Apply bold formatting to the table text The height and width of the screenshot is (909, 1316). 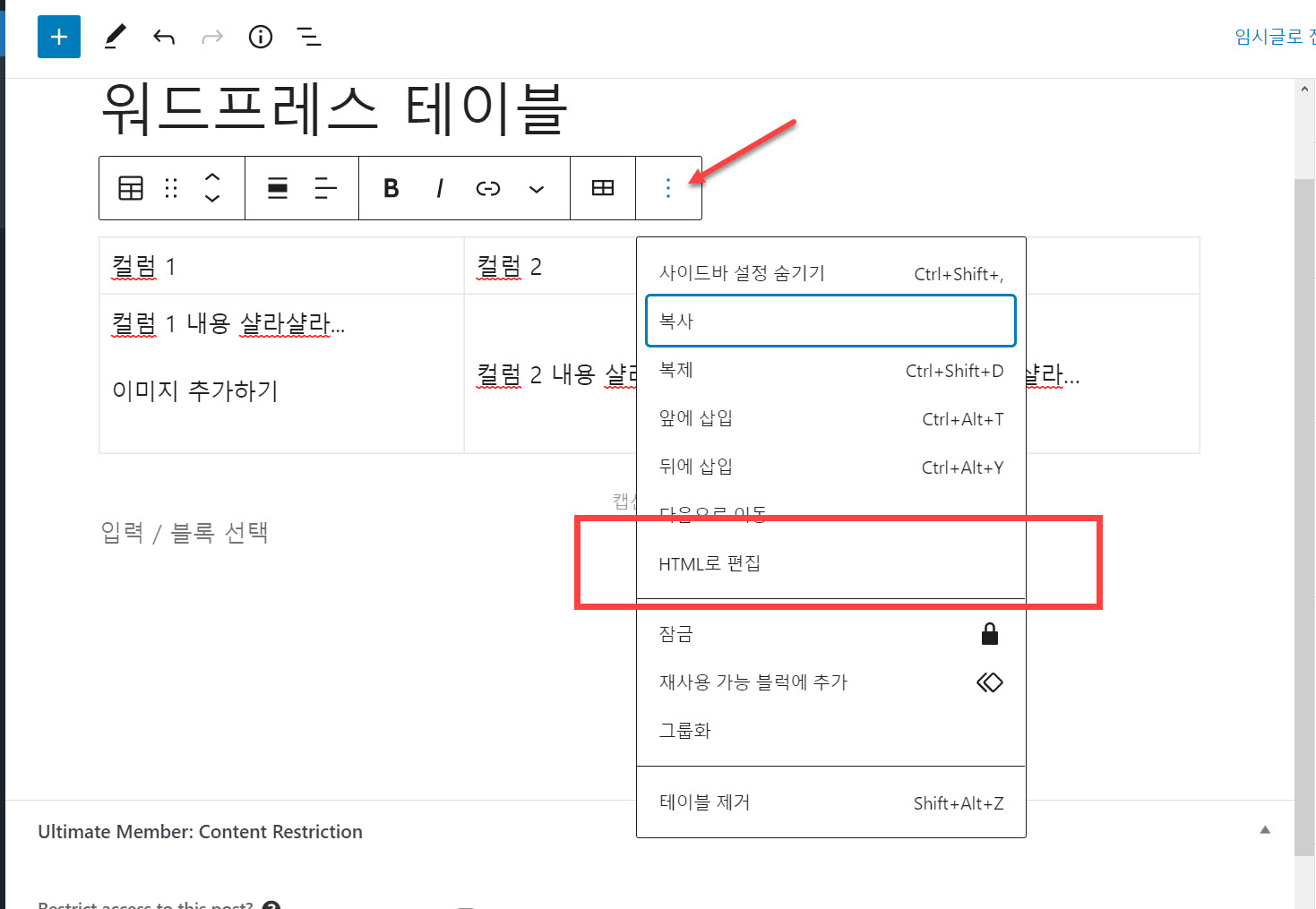pyautogui.click(x=390, y=188)
